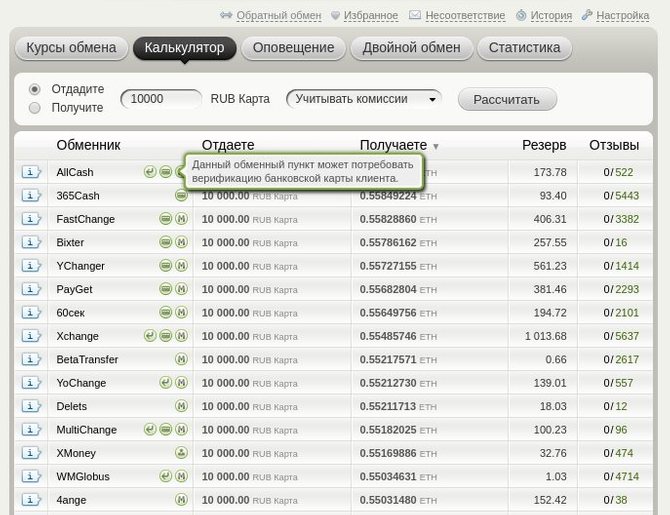Switch to Курсы обмена tab

71,47
